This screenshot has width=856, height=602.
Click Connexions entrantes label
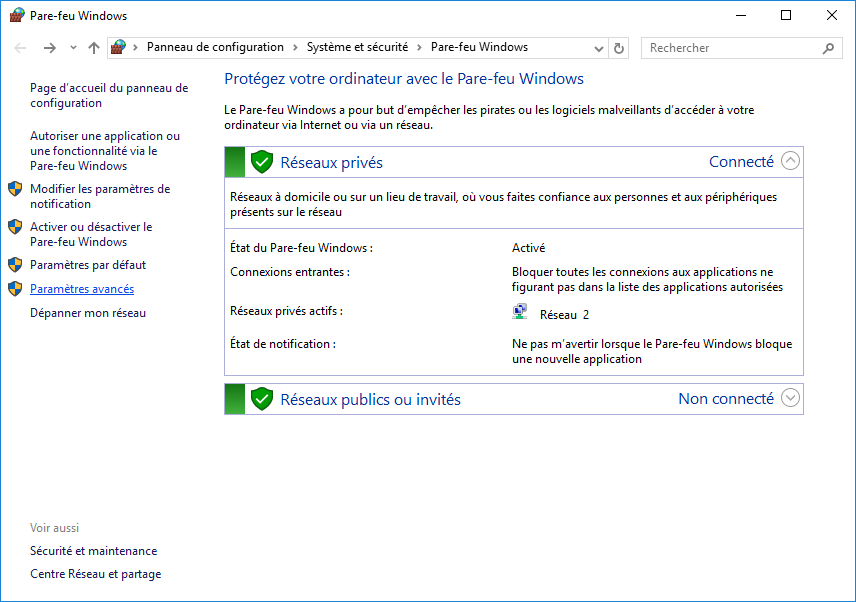point(290,272)
